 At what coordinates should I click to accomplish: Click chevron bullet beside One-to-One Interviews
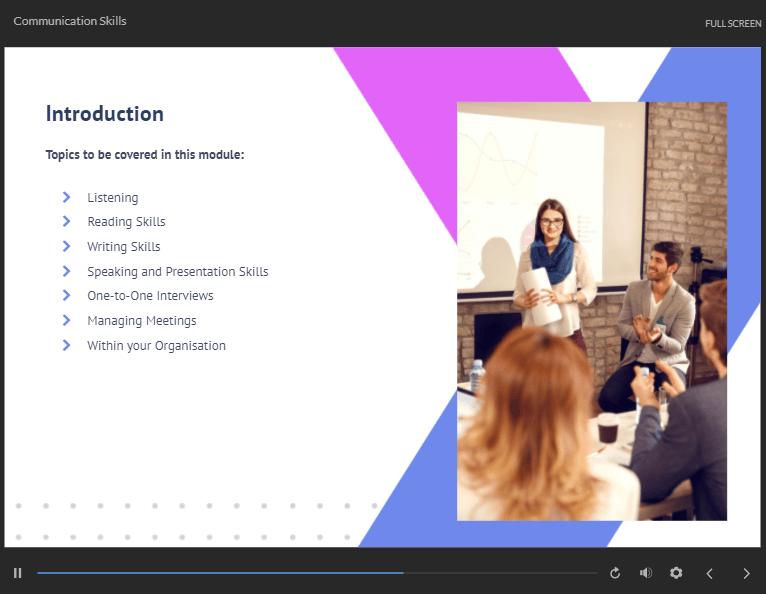[66, 295]
